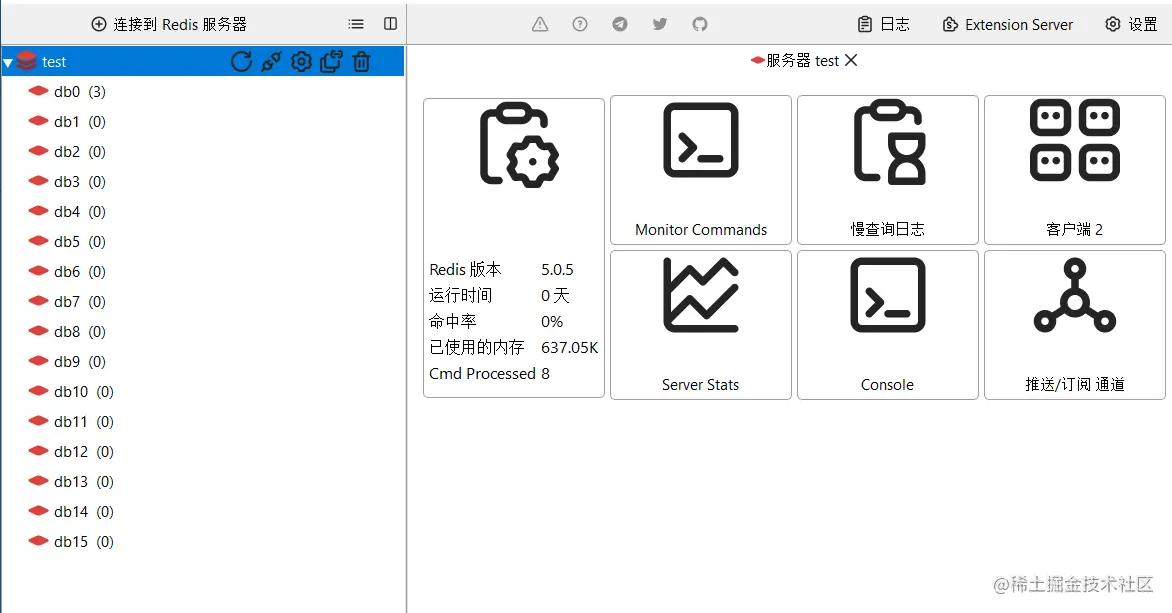Open the 慢查询日志 slow log card
Screen dimensions: 1172x613
click(888, 170)
